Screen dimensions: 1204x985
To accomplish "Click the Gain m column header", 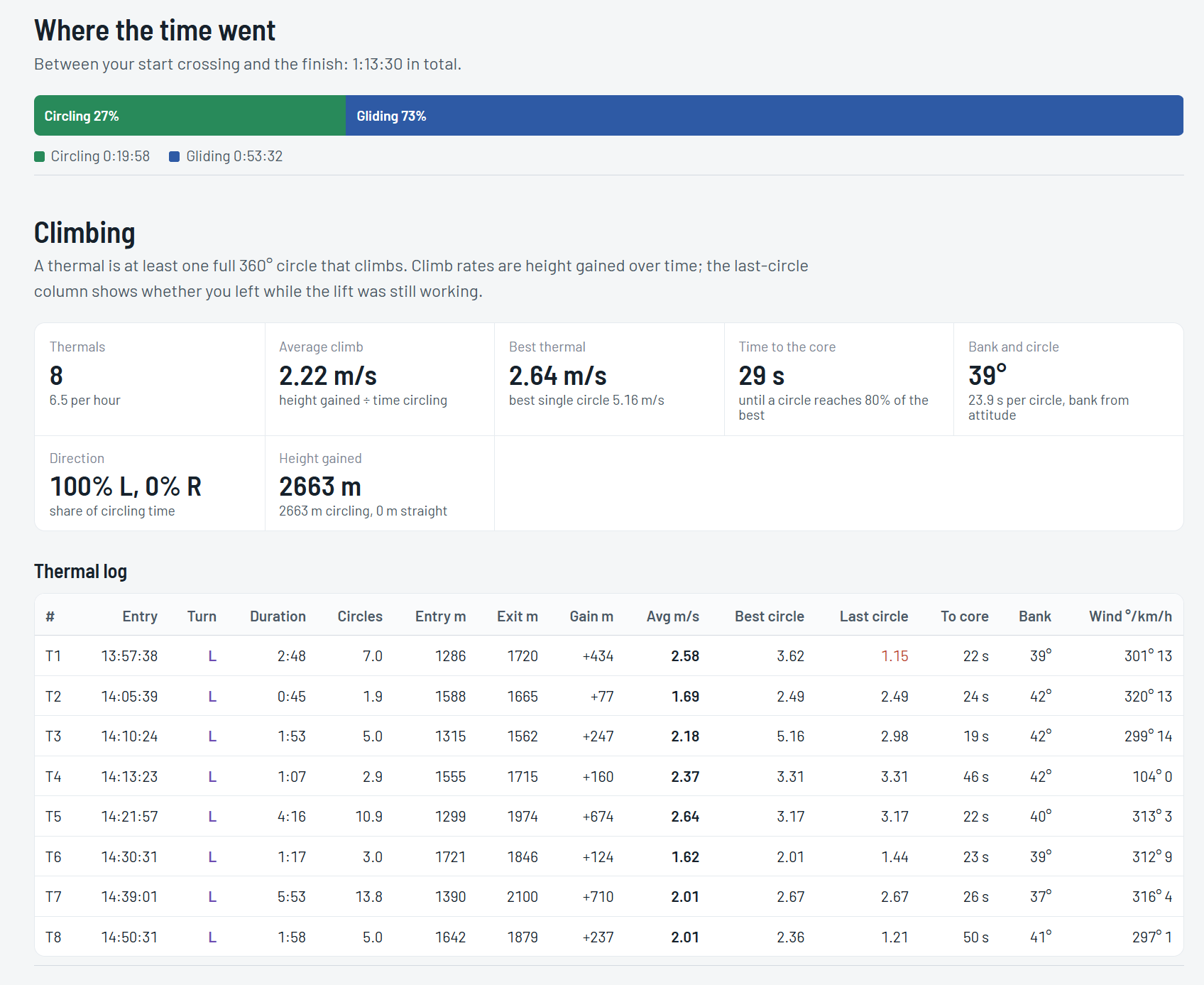I will coord(591,616).
